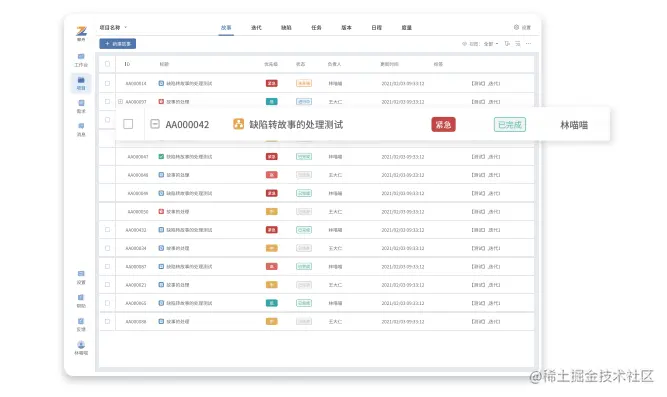This screenshot has width=667, height=397.
Task: Click the eye icon before 视图
Action: coord(464,44)
